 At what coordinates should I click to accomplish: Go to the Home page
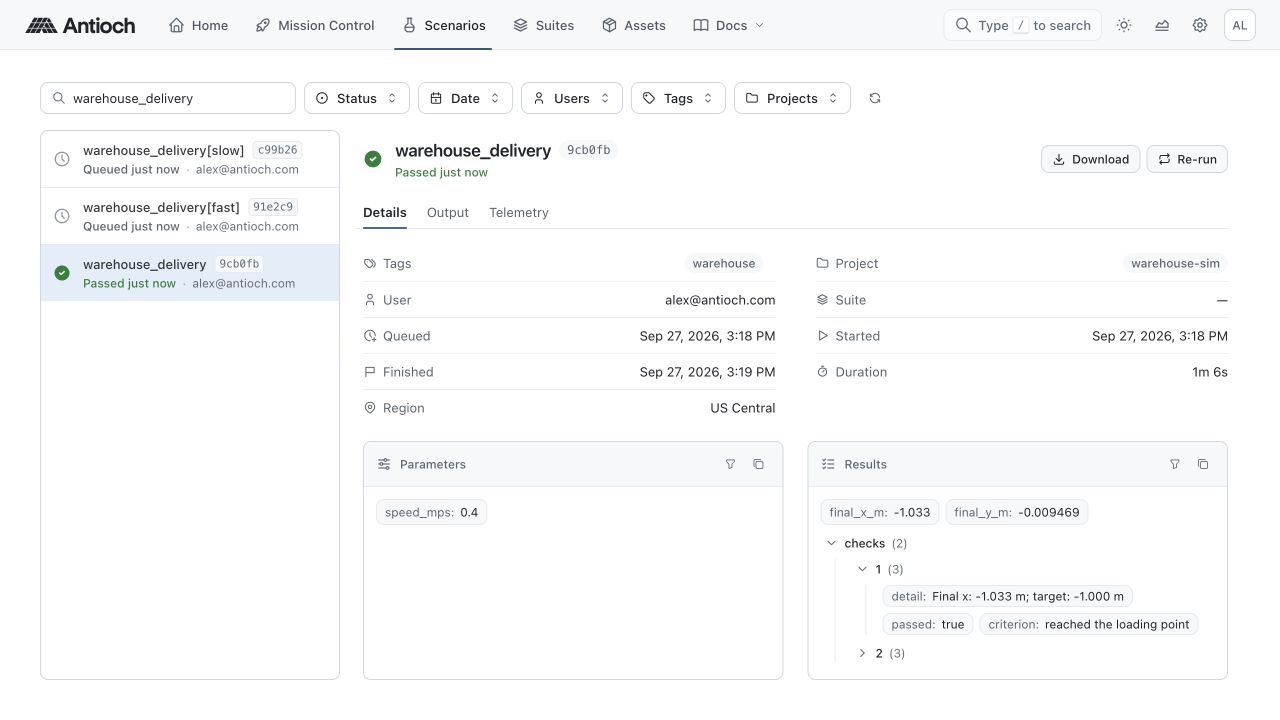pyautogui.click(x=198, y=25)
